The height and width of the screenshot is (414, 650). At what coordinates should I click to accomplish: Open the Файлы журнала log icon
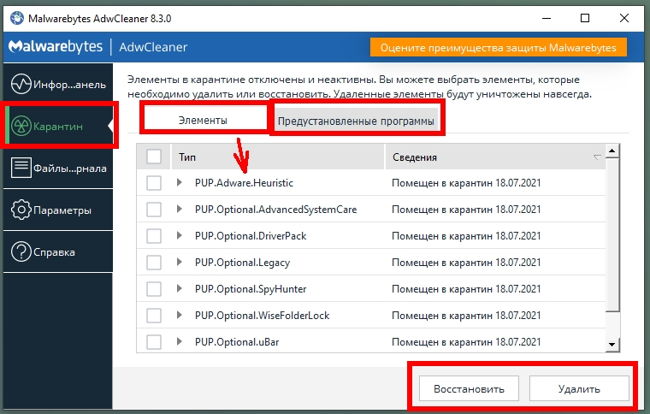[21, 168]
